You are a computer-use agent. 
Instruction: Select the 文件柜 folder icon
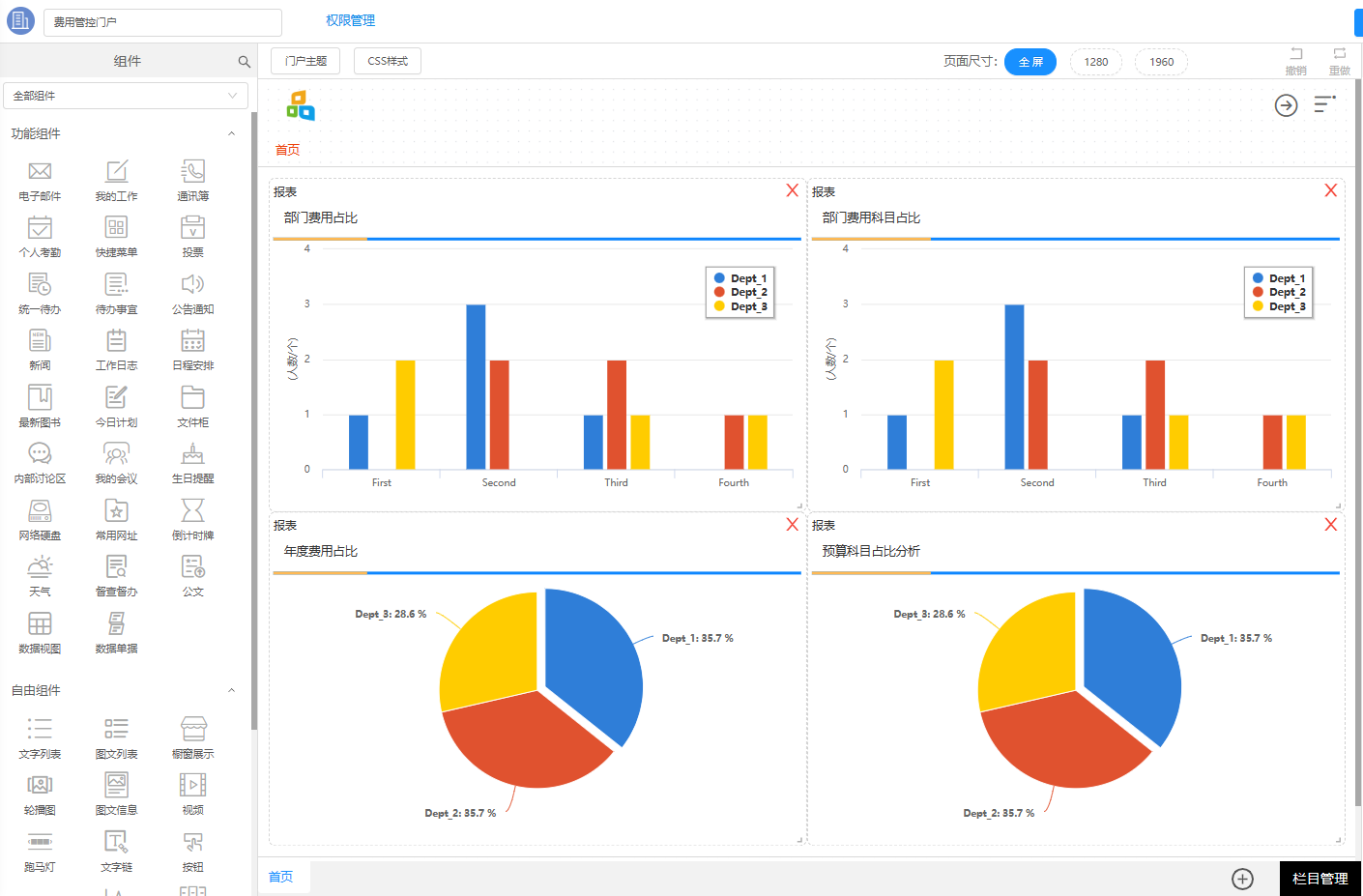click(x=192, y=397)
